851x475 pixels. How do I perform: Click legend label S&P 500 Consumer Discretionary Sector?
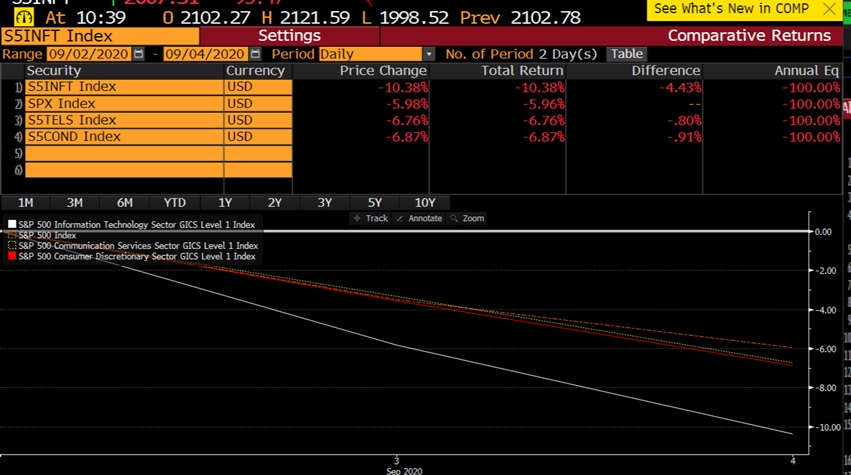[137, 256]
